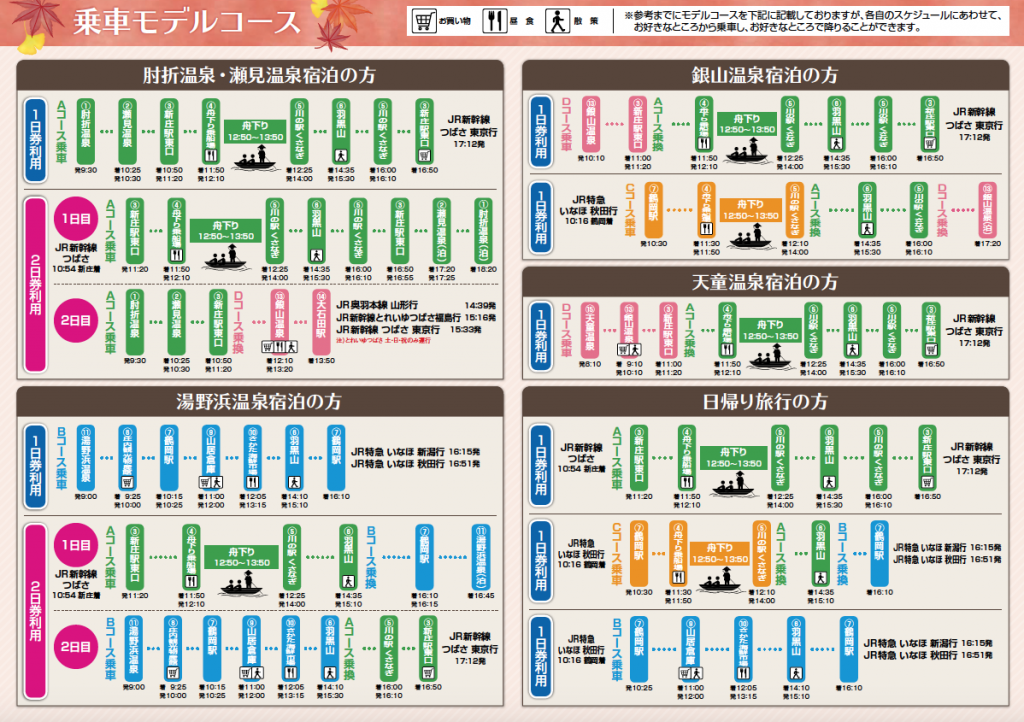Select the 肘折温泉・瀬見温泉宿泊の方 header
This screenshot has height=722, width=1024.
(260, 74)
